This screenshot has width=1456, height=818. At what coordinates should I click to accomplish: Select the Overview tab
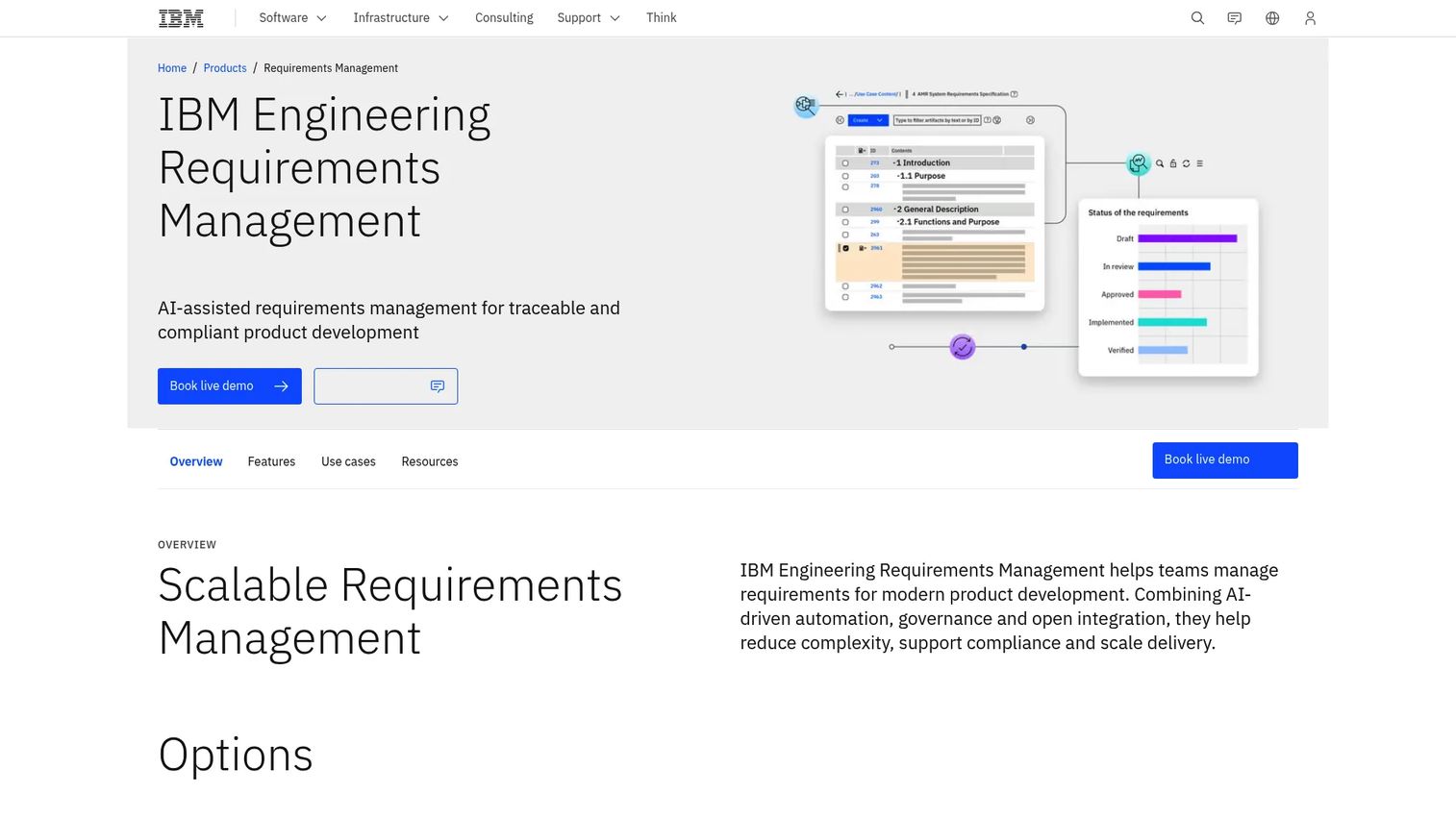point(196,462)
